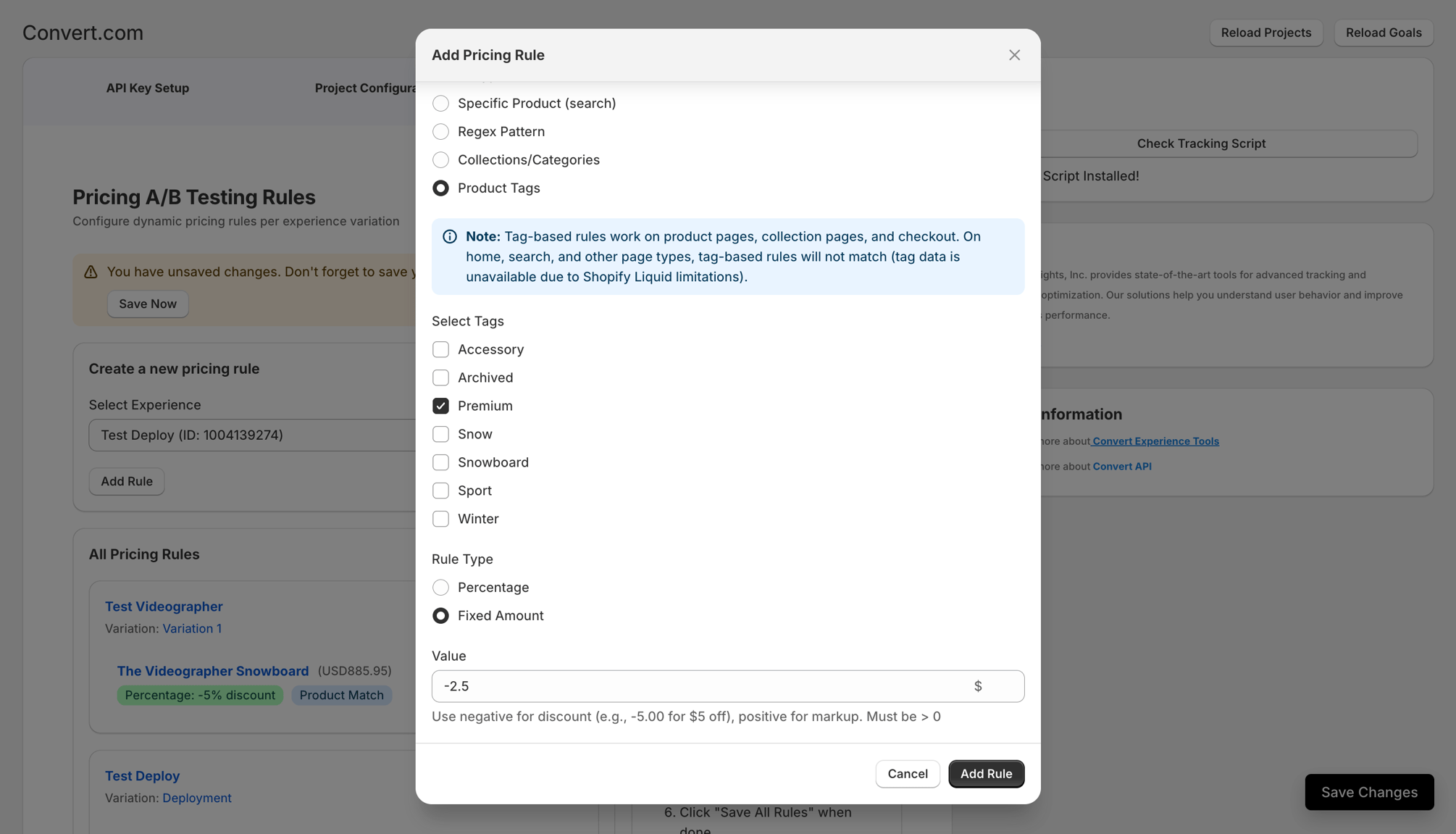
Task: Click the Reload Projects button
Action: click(1266, 33)
